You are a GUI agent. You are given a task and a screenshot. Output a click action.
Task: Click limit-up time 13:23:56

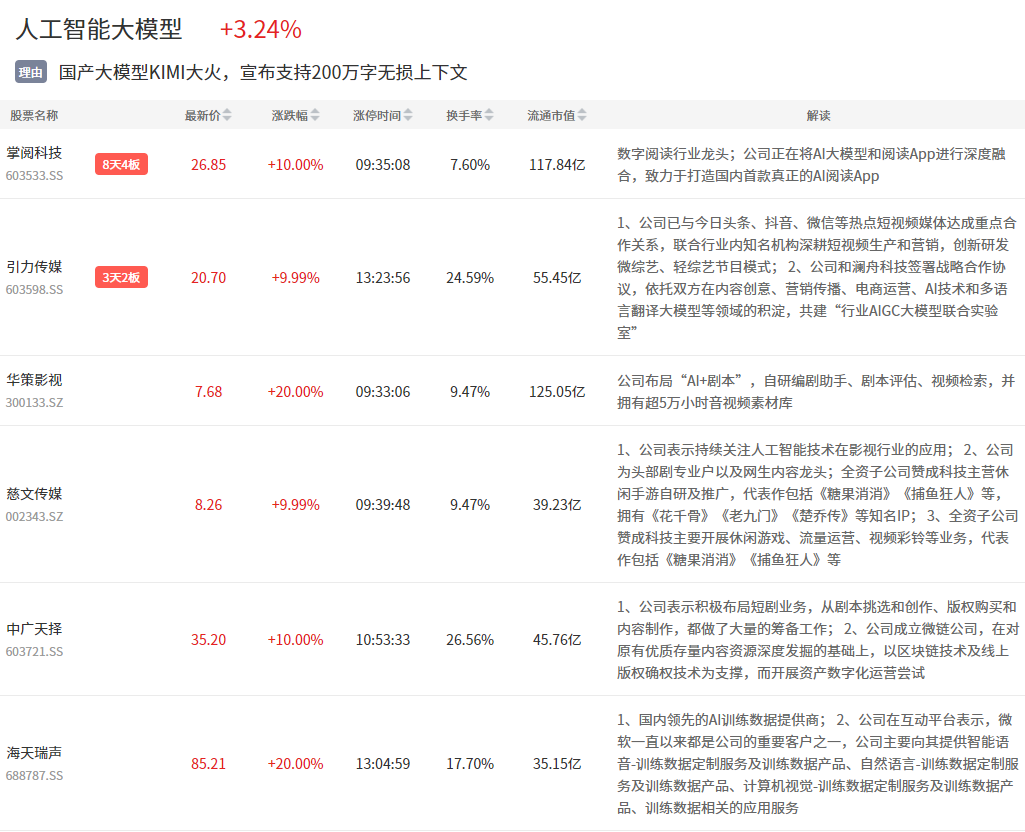point(383,278)
